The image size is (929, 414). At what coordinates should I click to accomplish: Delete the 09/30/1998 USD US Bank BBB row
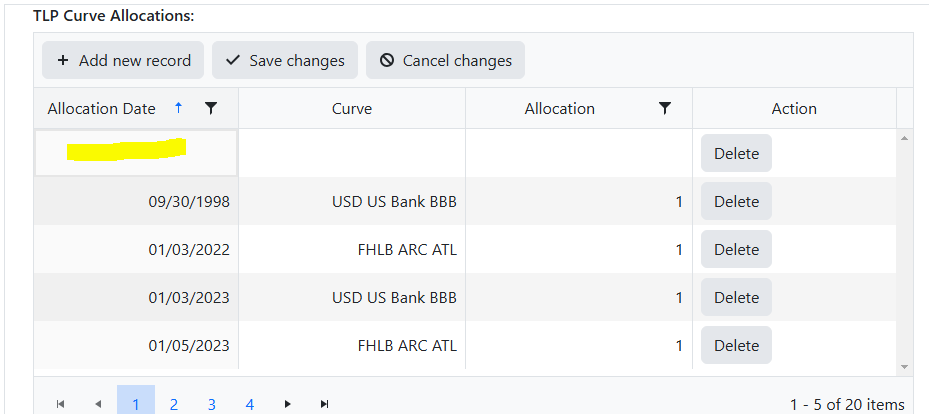[x=736, y=201]
